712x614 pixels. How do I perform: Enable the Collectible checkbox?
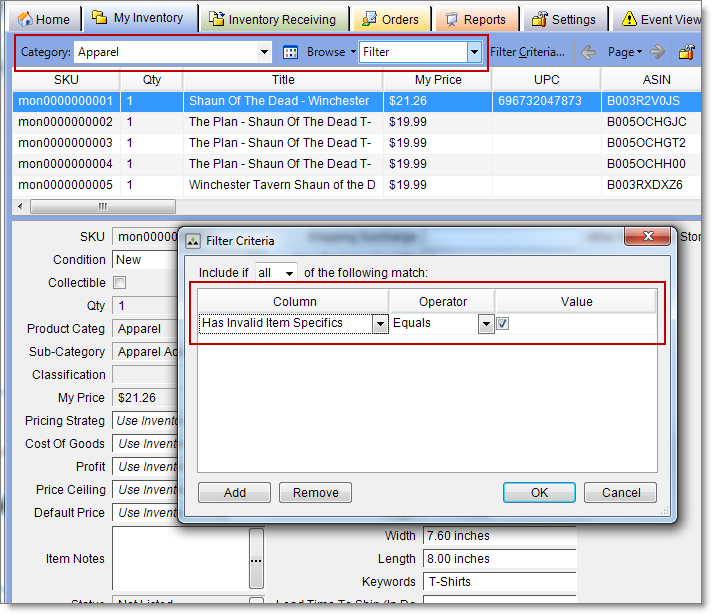[x=120, y=283]
